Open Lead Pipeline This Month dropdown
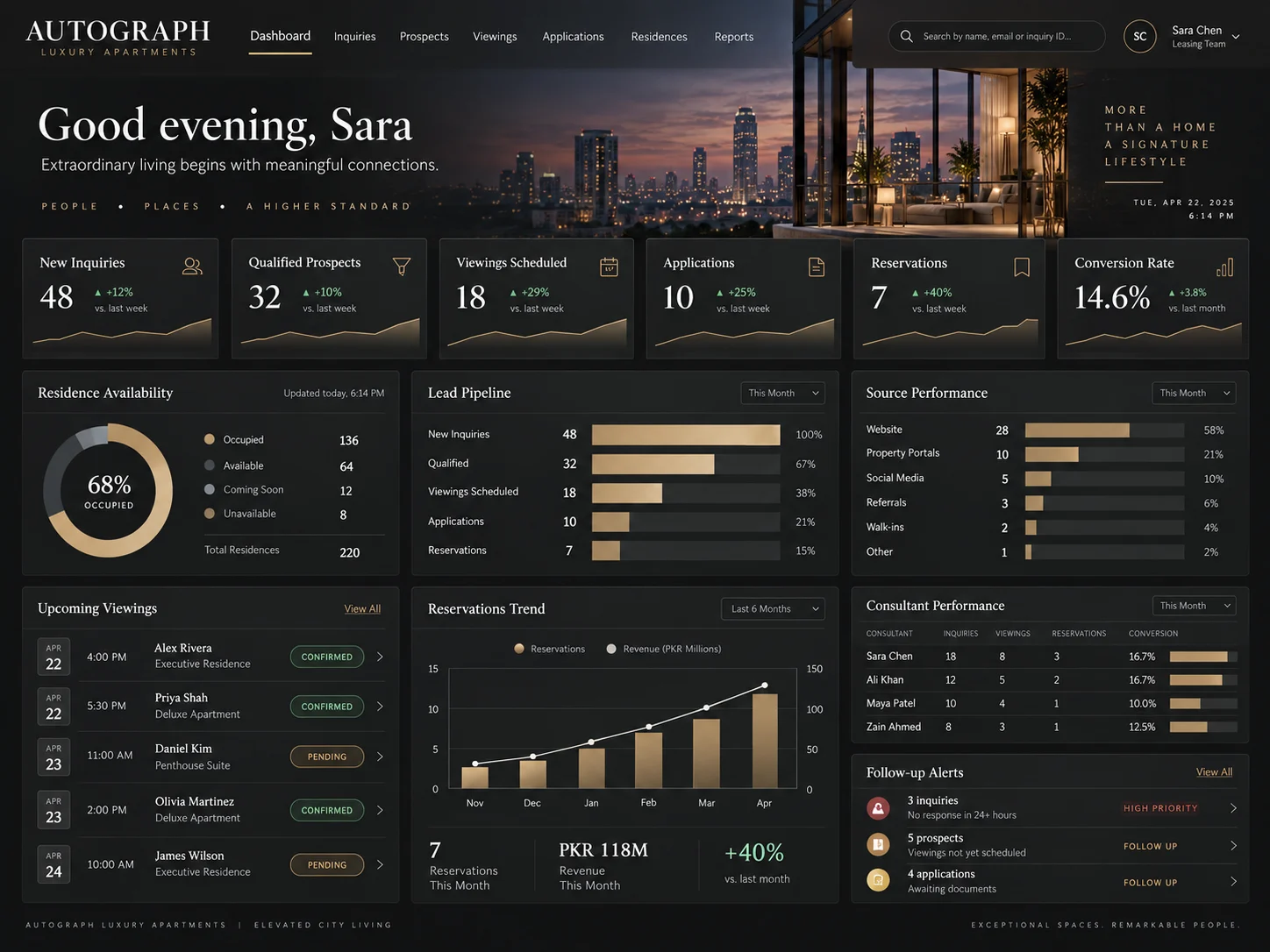This screenshot has width=1270, height=952. coord(783,393)
